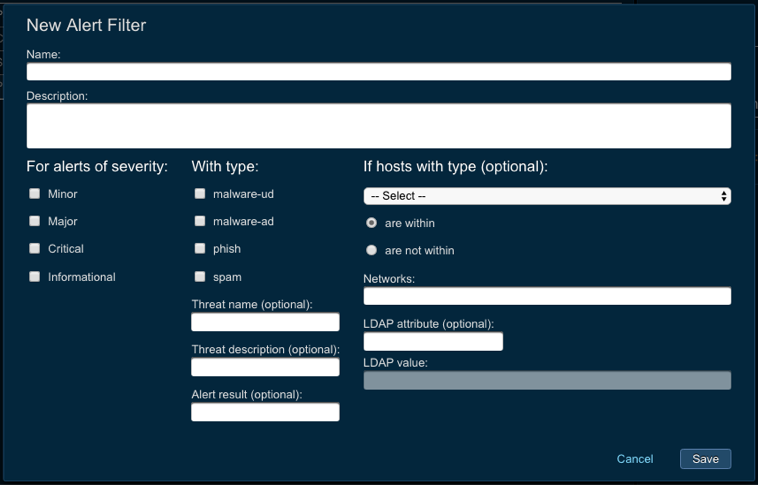Click the Networks input field
Image resolution: width=758 pixels, height=485 pixels.
546,296
